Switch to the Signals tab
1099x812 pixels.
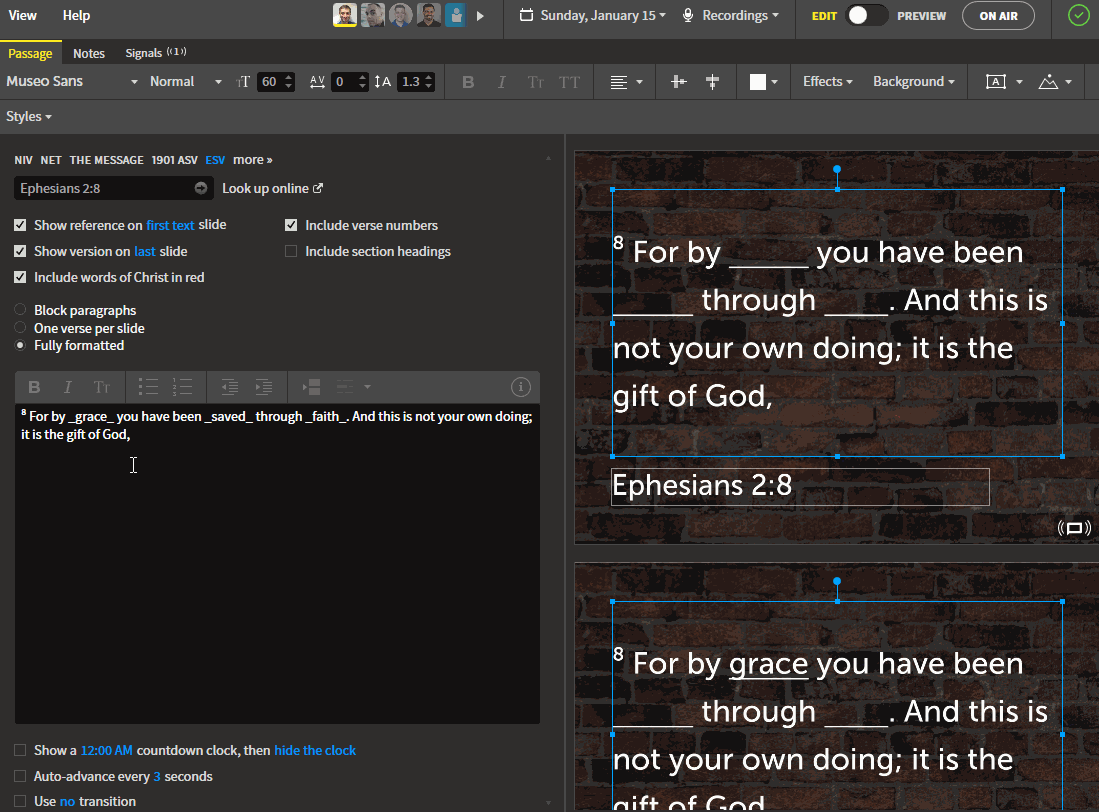click(x=156, y=53)
